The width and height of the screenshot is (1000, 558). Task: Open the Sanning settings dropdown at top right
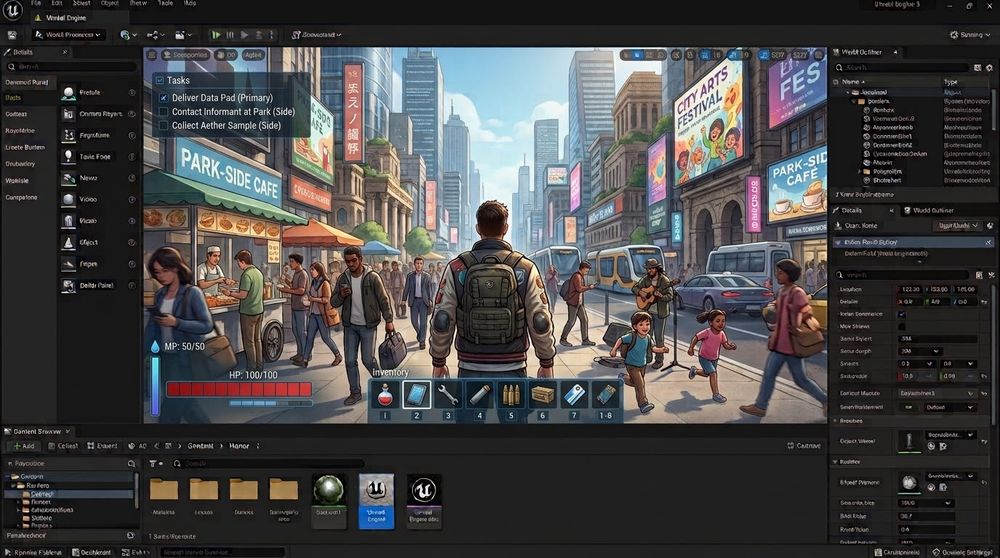pos(970,34)
